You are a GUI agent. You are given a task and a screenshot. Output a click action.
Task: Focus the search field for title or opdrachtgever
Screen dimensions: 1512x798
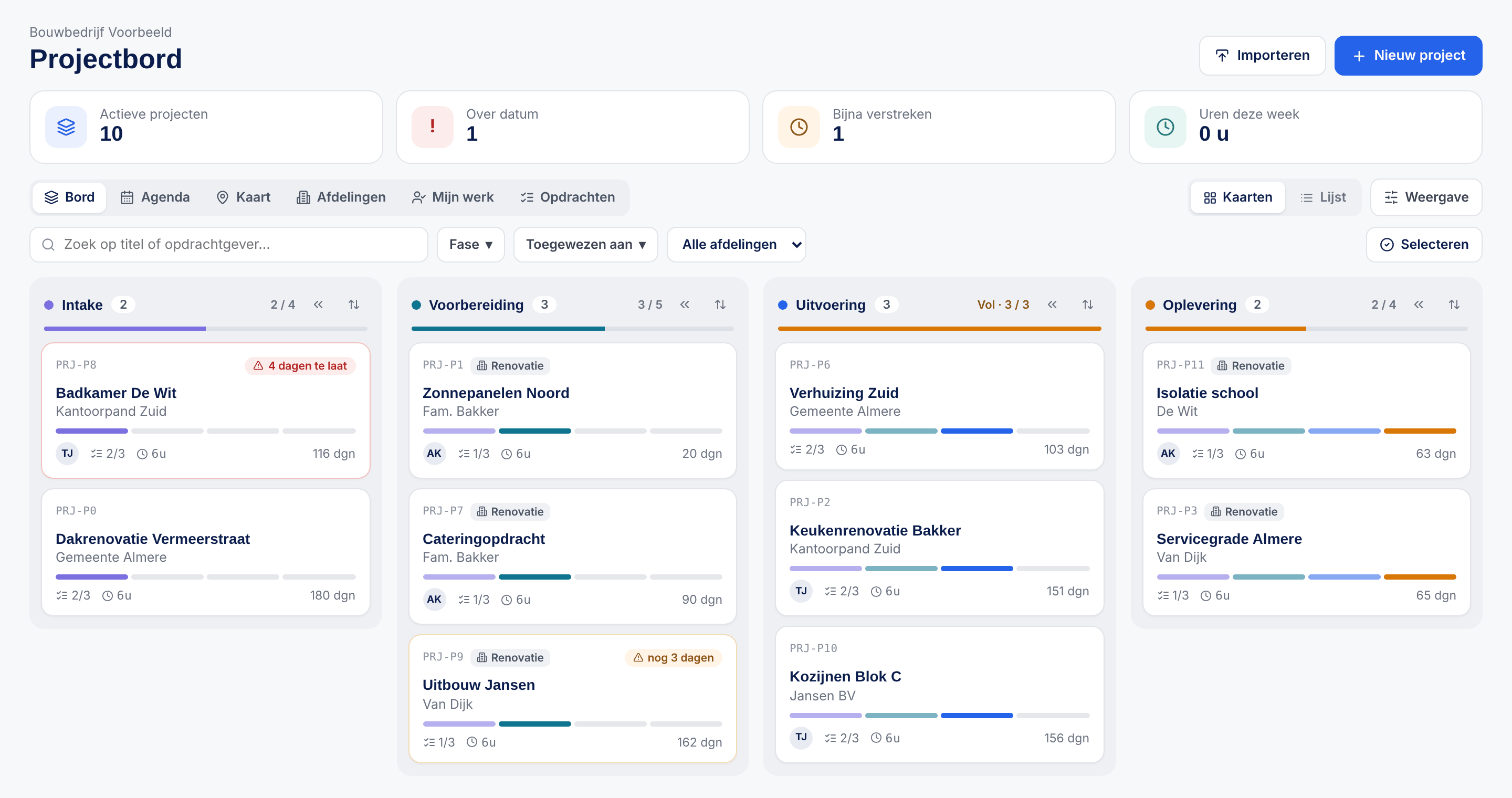[229, 245]
